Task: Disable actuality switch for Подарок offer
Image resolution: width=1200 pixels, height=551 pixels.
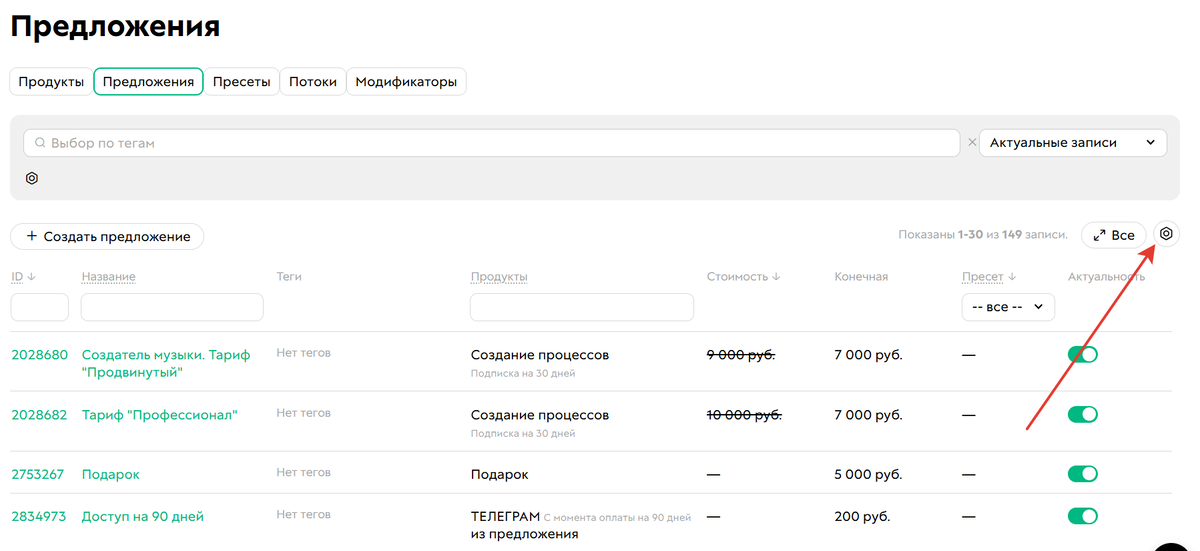Action: pos(1083,474)
